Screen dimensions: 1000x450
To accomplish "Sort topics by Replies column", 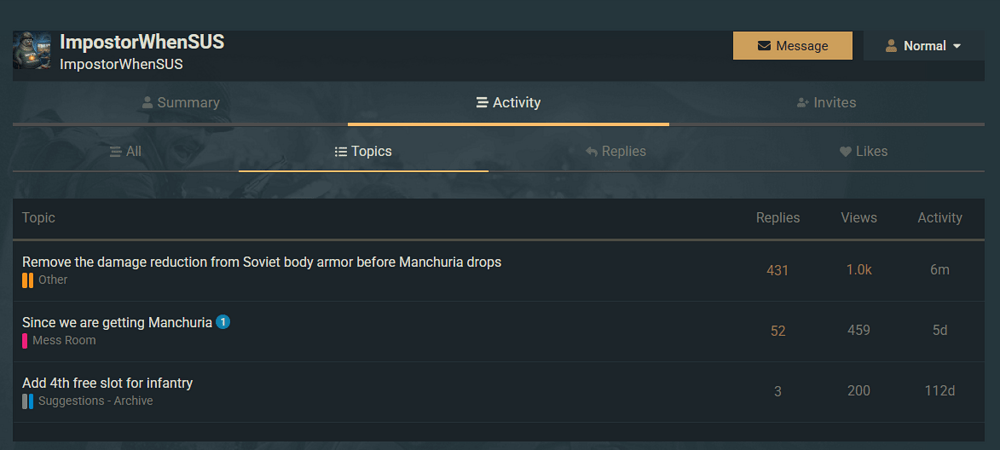I will pyautogui.click(x=777, y=218).
